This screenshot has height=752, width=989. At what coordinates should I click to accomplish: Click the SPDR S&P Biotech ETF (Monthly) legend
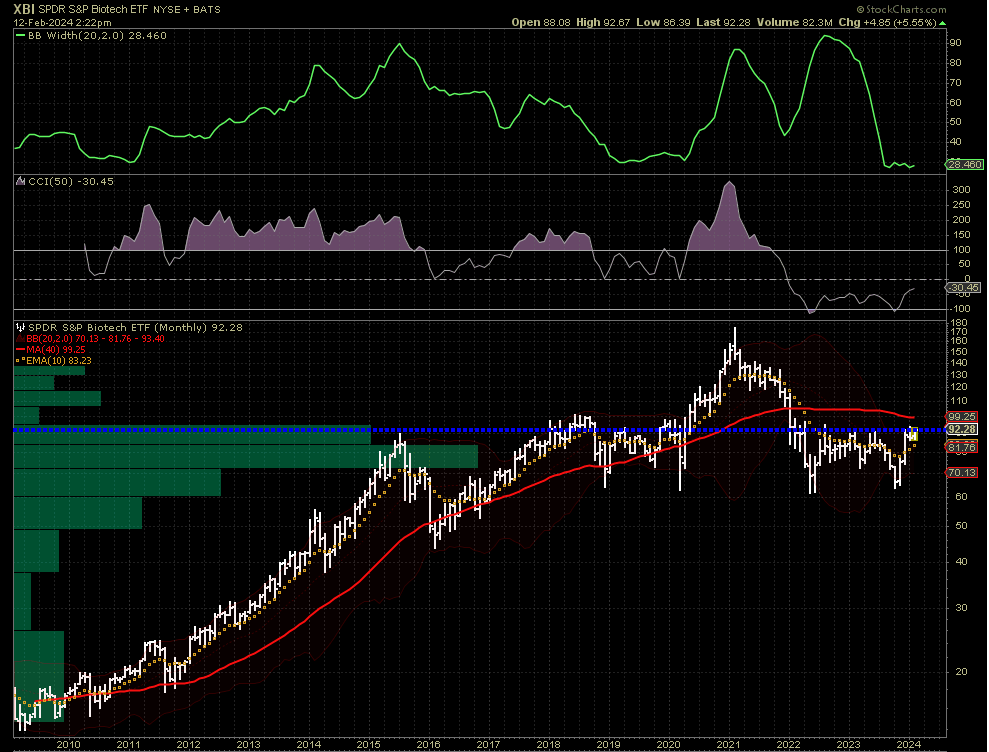point(135,327)
